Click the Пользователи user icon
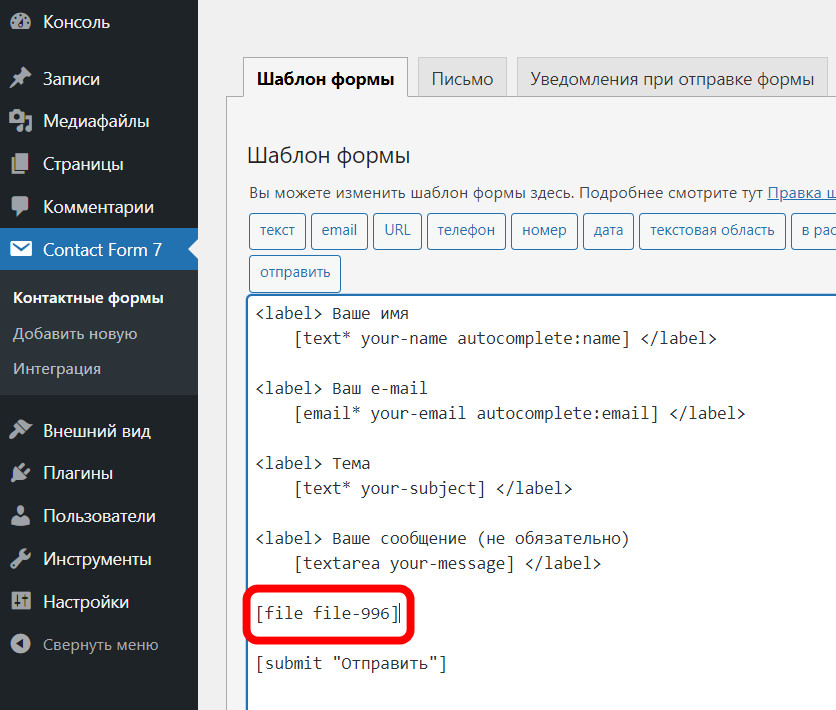 coord(21,515)
